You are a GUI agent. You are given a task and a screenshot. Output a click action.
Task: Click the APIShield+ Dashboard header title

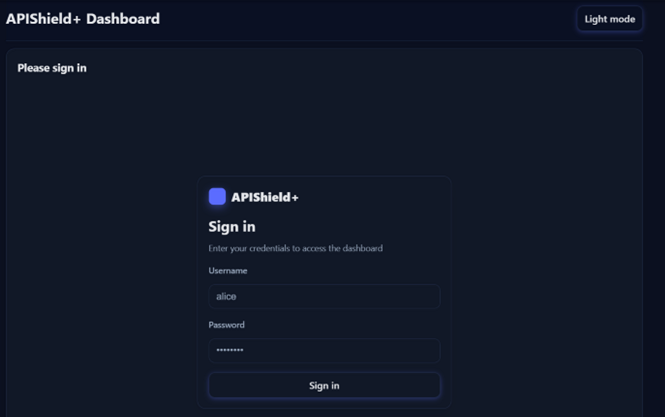[83, 18]
